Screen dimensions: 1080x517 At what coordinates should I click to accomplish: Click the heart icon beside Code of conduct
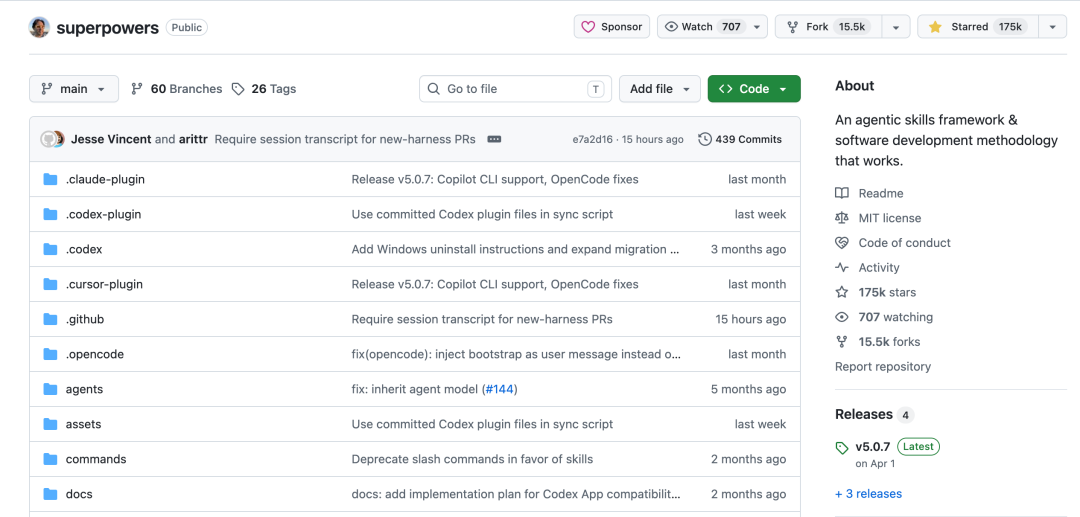[x=842, y=243]
